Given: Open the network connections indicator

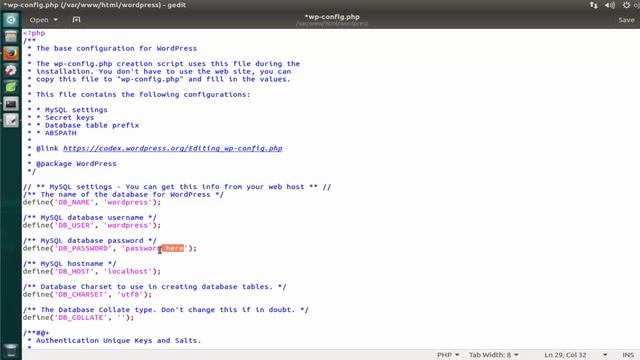Looking at the screenshot, I should tap(593, 5).
